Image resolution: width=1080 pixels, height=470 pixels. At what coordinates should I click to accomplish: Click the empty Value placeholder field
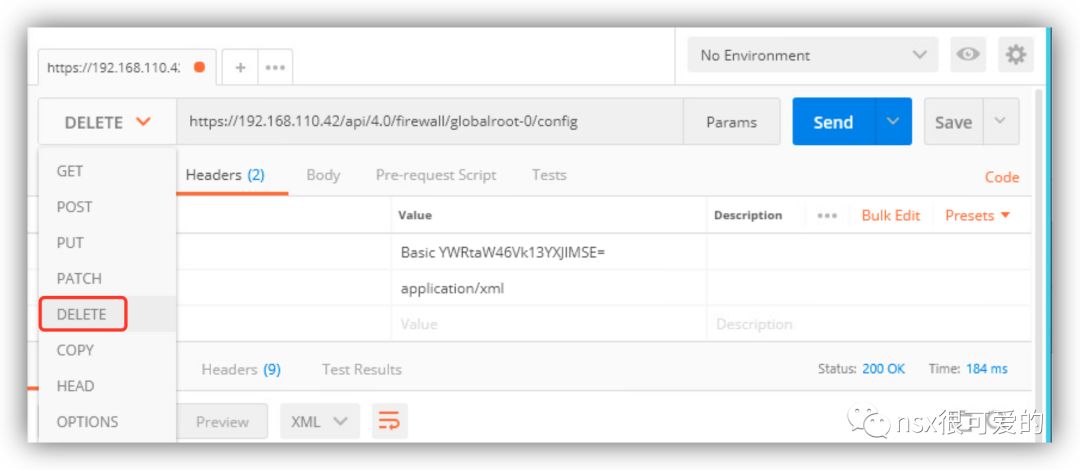coord(548,324)
